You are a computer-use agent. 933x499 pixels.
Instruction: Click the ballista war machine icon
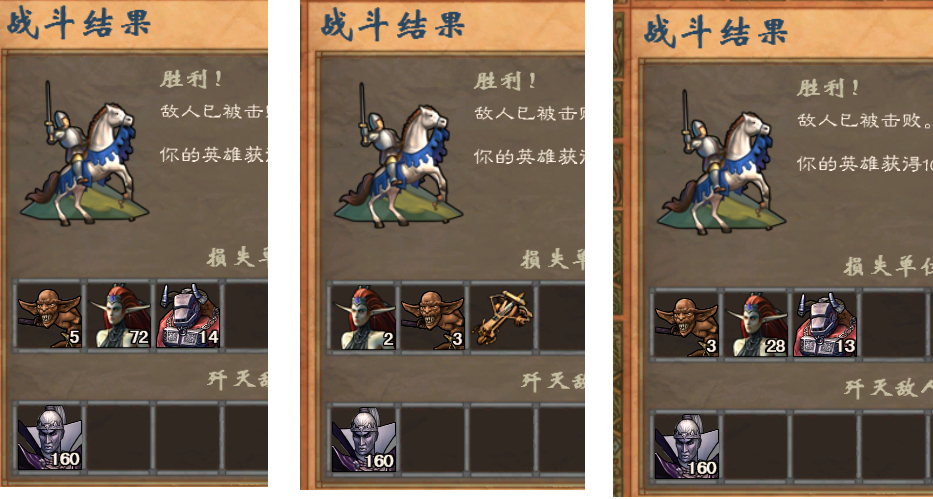[x=503, y=318]
